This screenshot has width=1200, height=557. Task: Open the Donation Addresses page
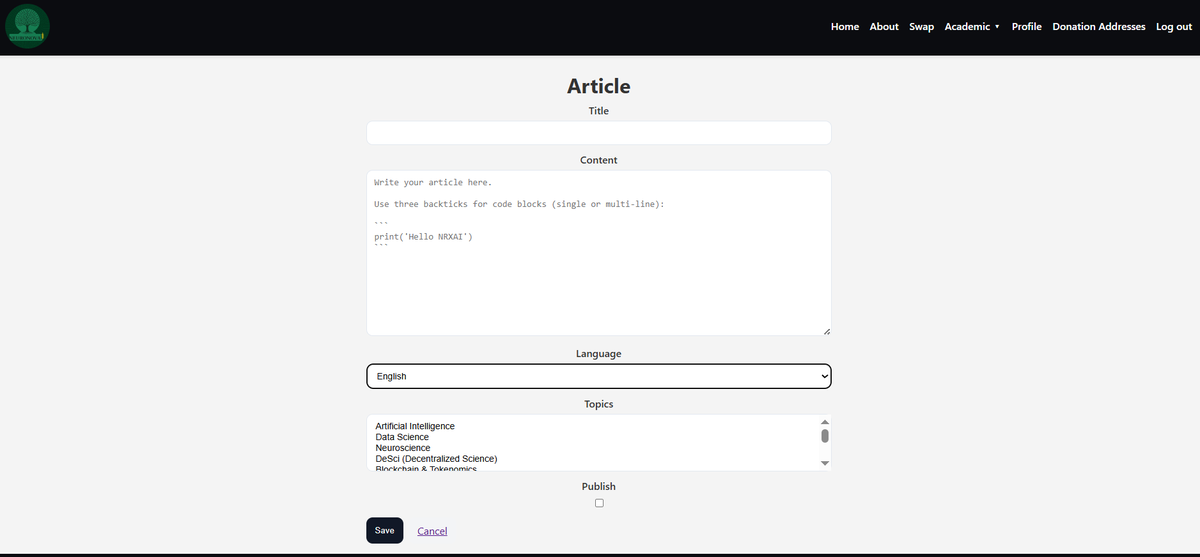(x=1099, y=27)
